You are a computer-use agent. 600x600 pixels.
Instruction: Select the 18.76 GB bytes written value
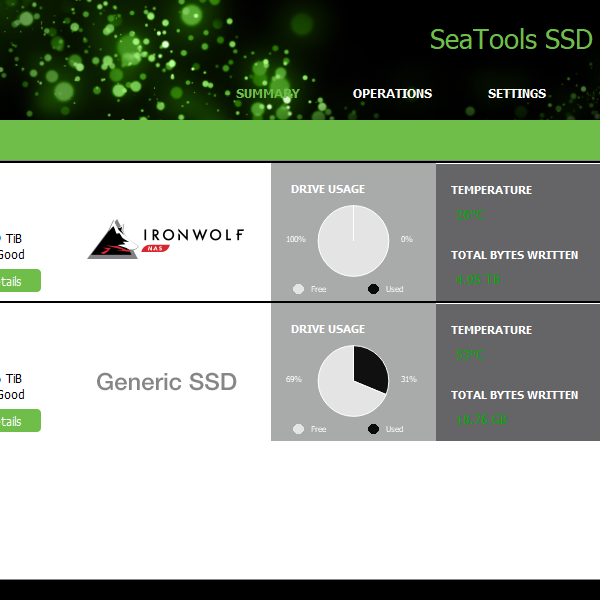pyautogui.click(x=481, y=420)
